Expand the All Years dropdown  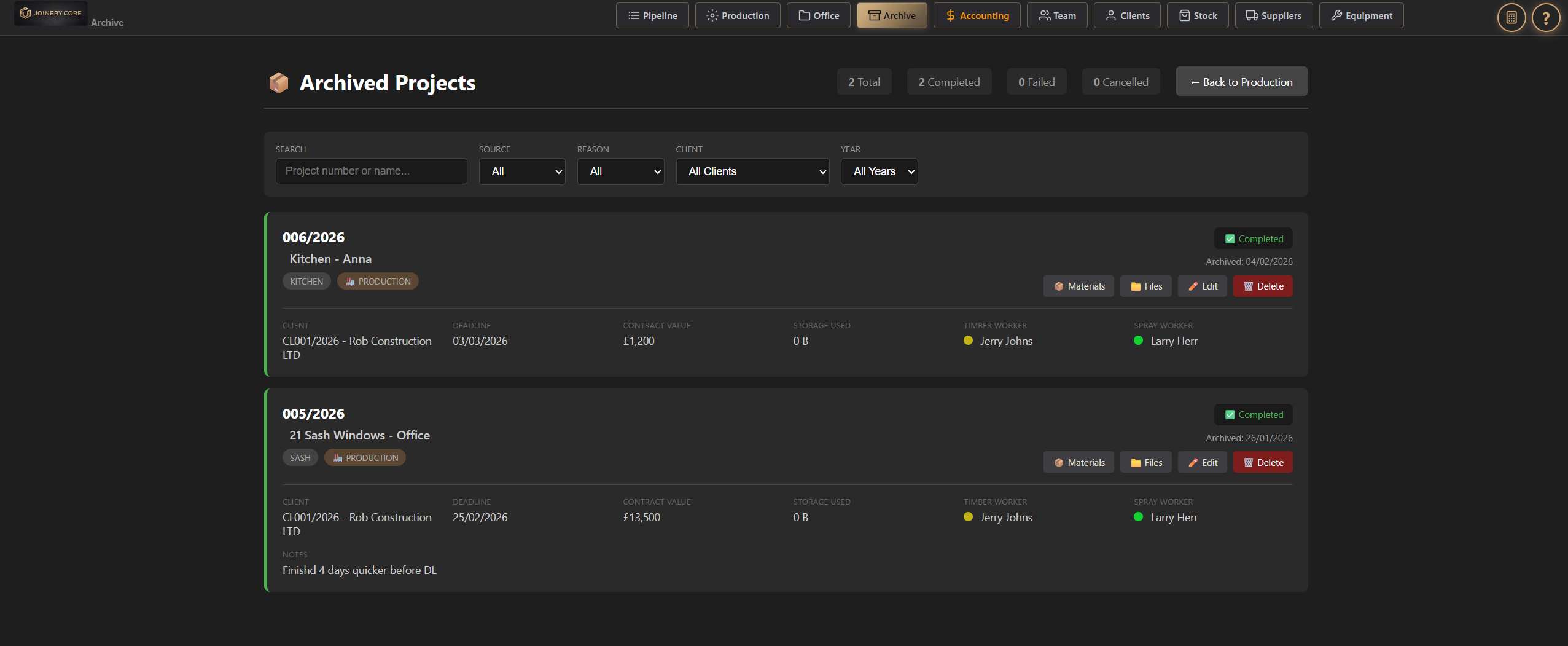click(x=879, y=171)
